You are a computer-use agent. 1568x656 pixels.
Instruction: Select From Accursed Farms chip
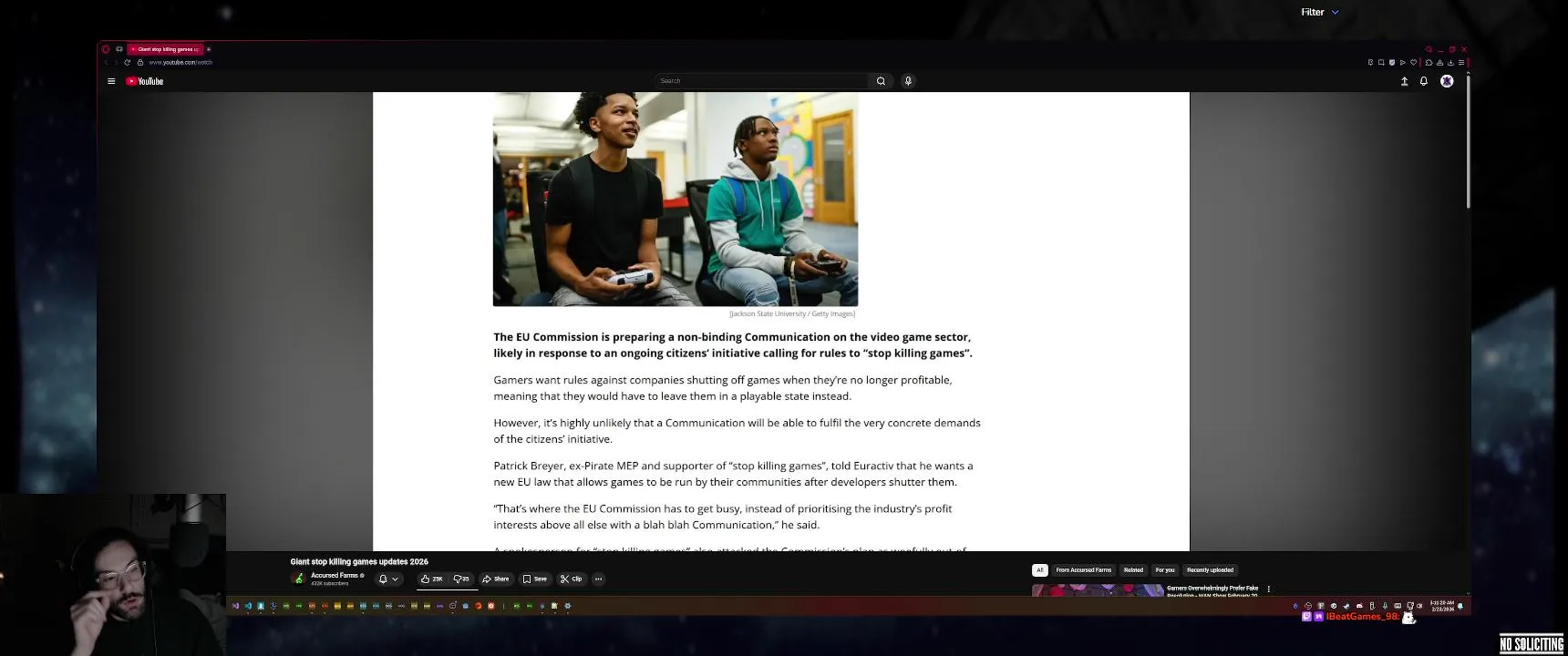tap(1084, 570)
